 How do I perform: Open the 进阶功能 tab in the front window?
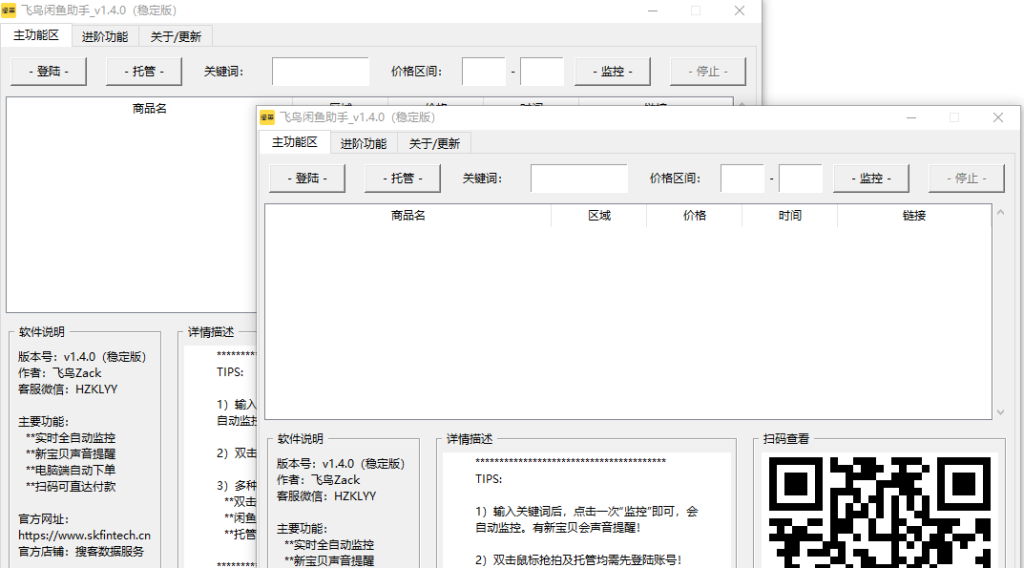[x=363, y=143]
